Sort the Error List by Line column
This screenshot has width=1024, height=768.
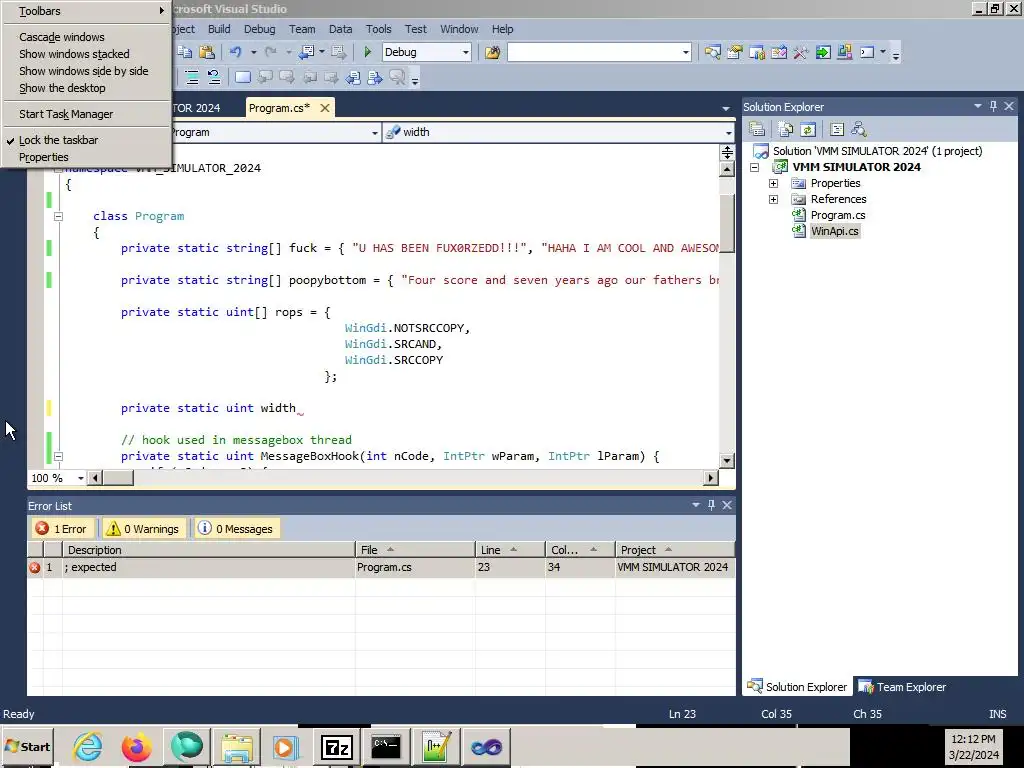point(509,550)
